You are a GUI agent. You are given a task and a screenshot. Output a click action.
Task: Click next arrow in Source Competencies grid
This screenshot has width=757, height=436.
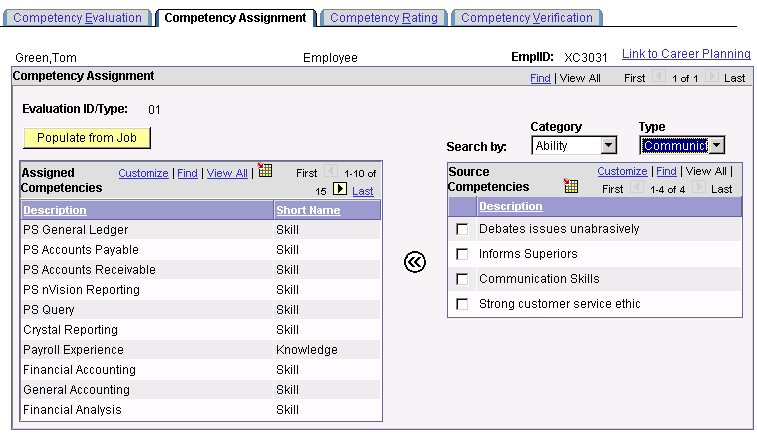coord(699,187)
